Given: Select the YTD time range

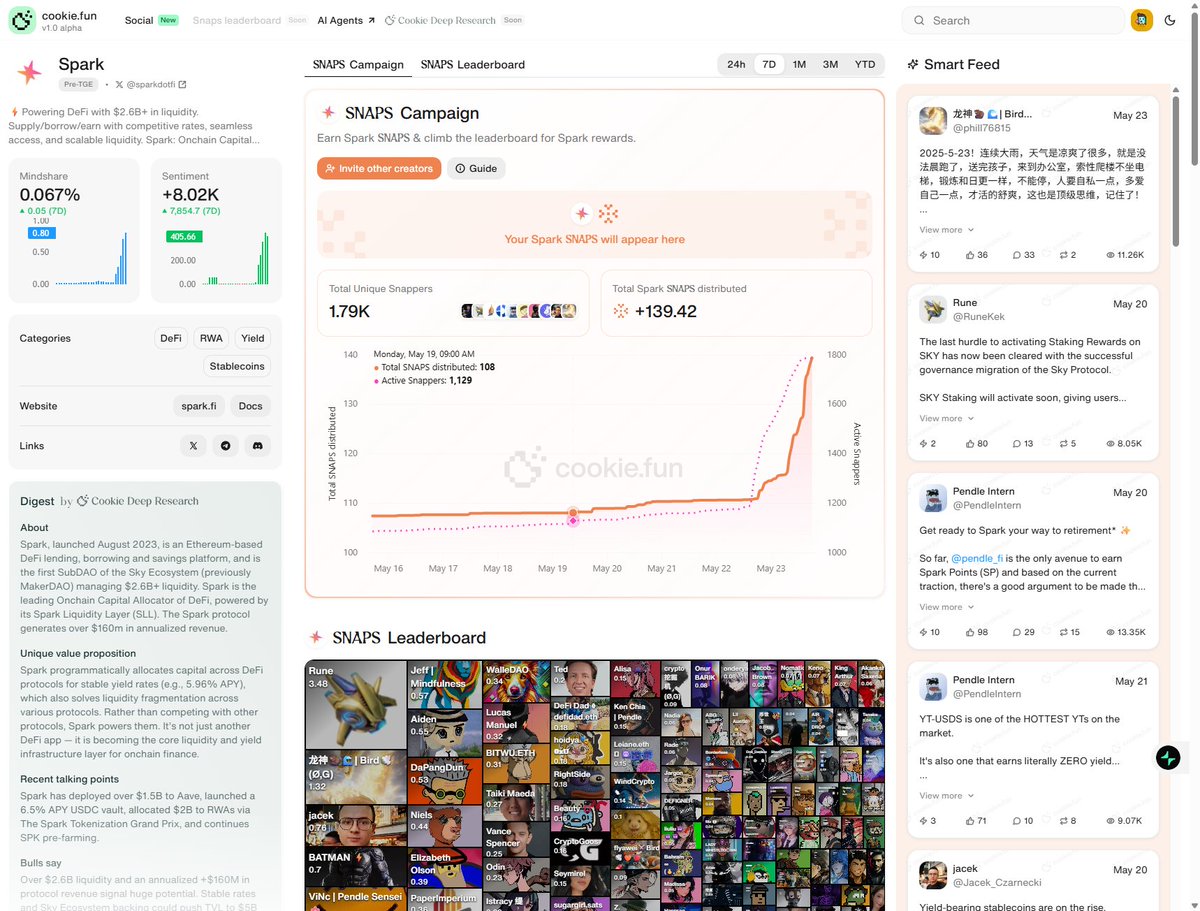Looking at the screenshot, I should click(865, 64).
